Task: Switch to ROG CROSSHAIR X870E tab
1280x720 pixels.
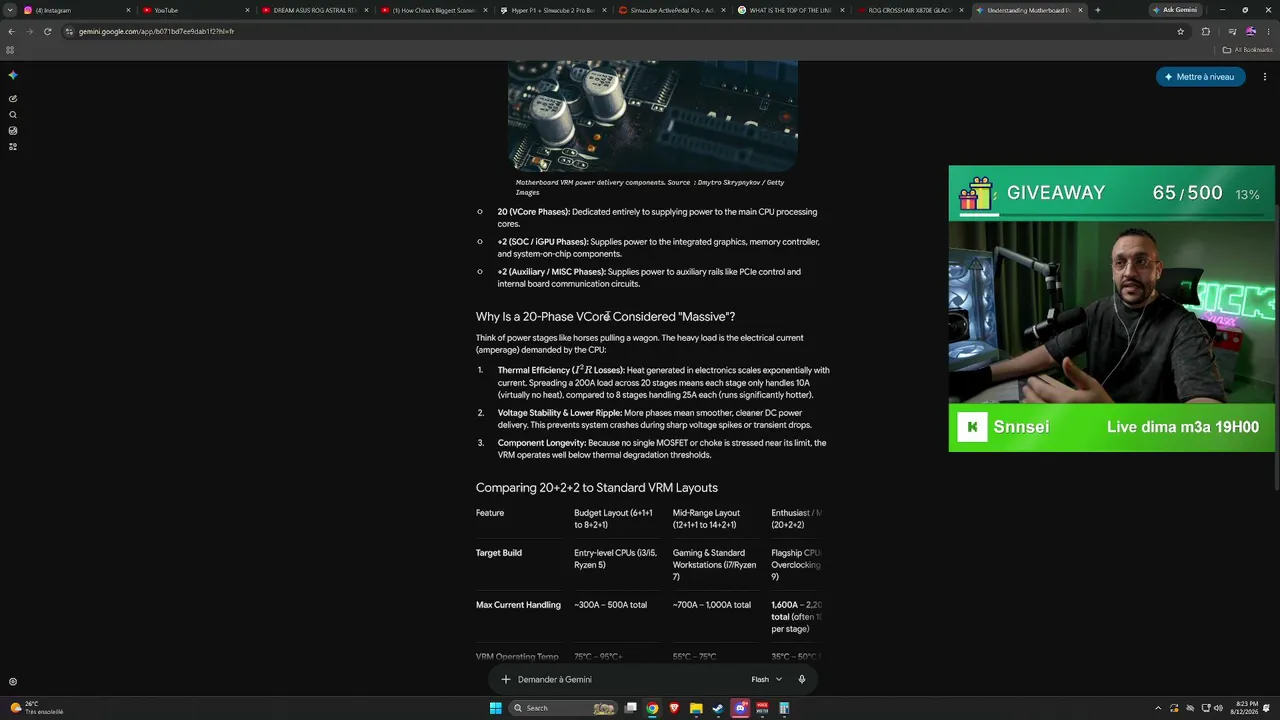Action: (x=909, y=10)
